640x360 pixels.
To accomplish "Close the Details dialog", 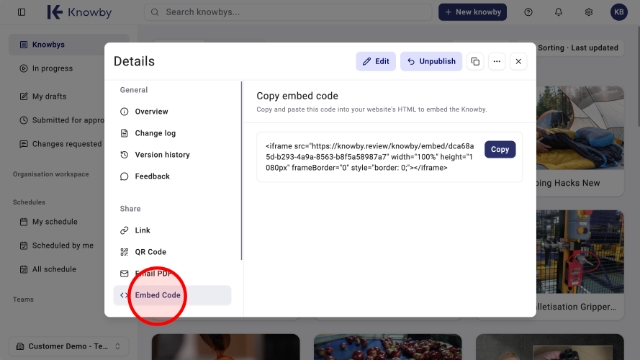I will 518,61.
